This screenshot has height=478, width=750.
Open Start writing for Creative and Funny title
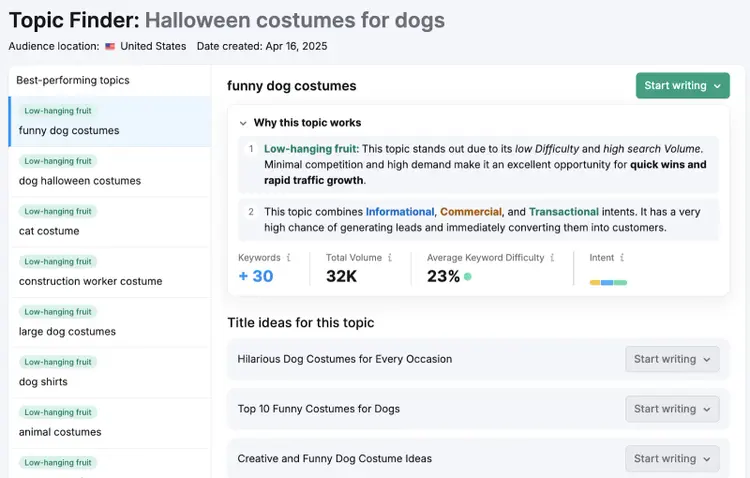point(672,458)
